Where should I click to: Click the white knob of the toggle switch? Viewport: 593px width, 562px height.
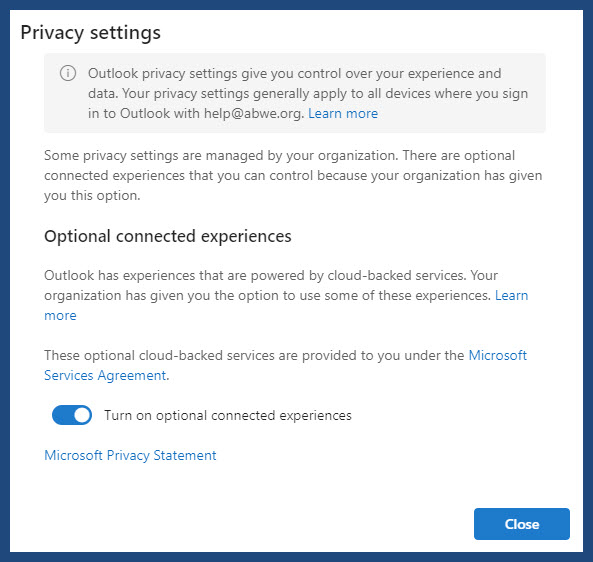click(82, 415)
